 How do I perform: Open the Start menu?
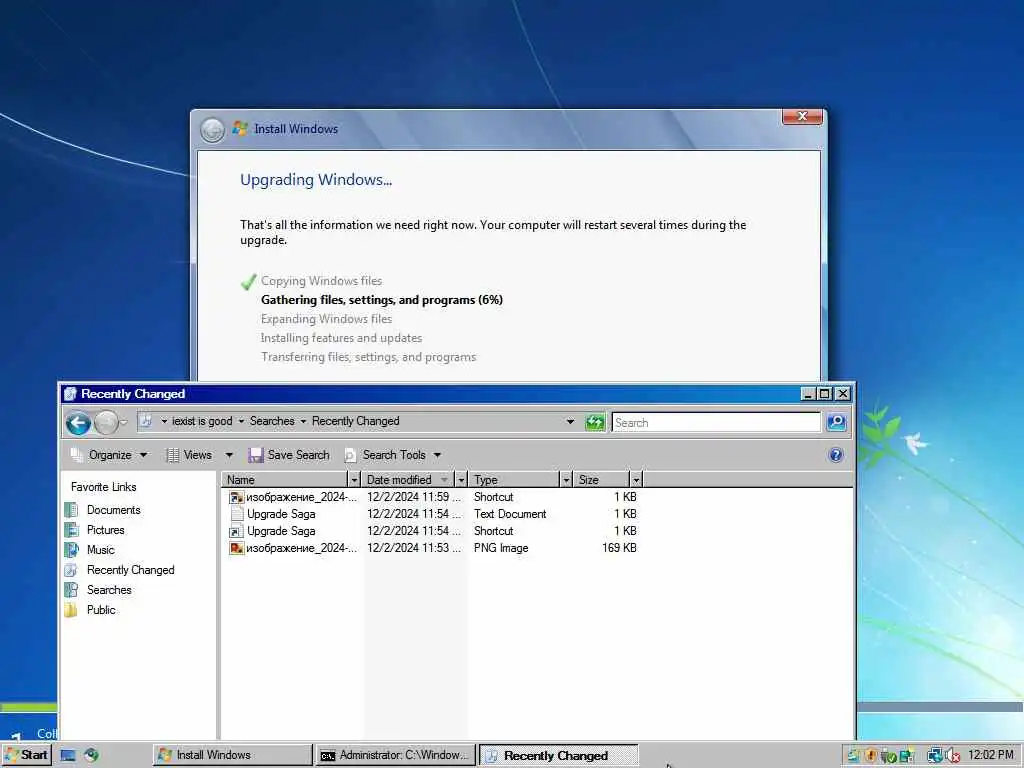(x=27, y=756)
